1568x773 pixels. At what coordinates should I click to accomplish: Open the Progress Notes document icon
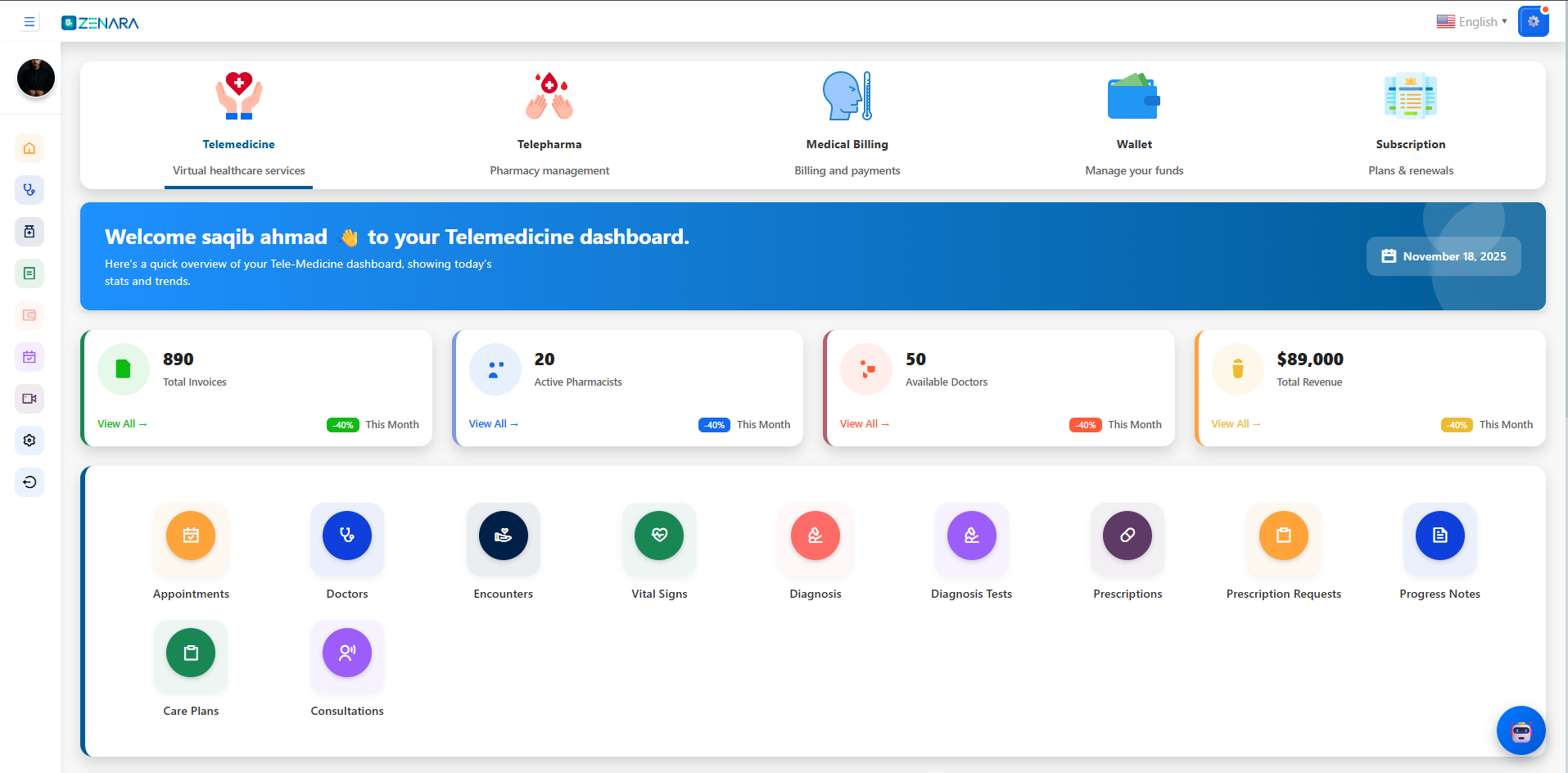[x=1439, y=536]
